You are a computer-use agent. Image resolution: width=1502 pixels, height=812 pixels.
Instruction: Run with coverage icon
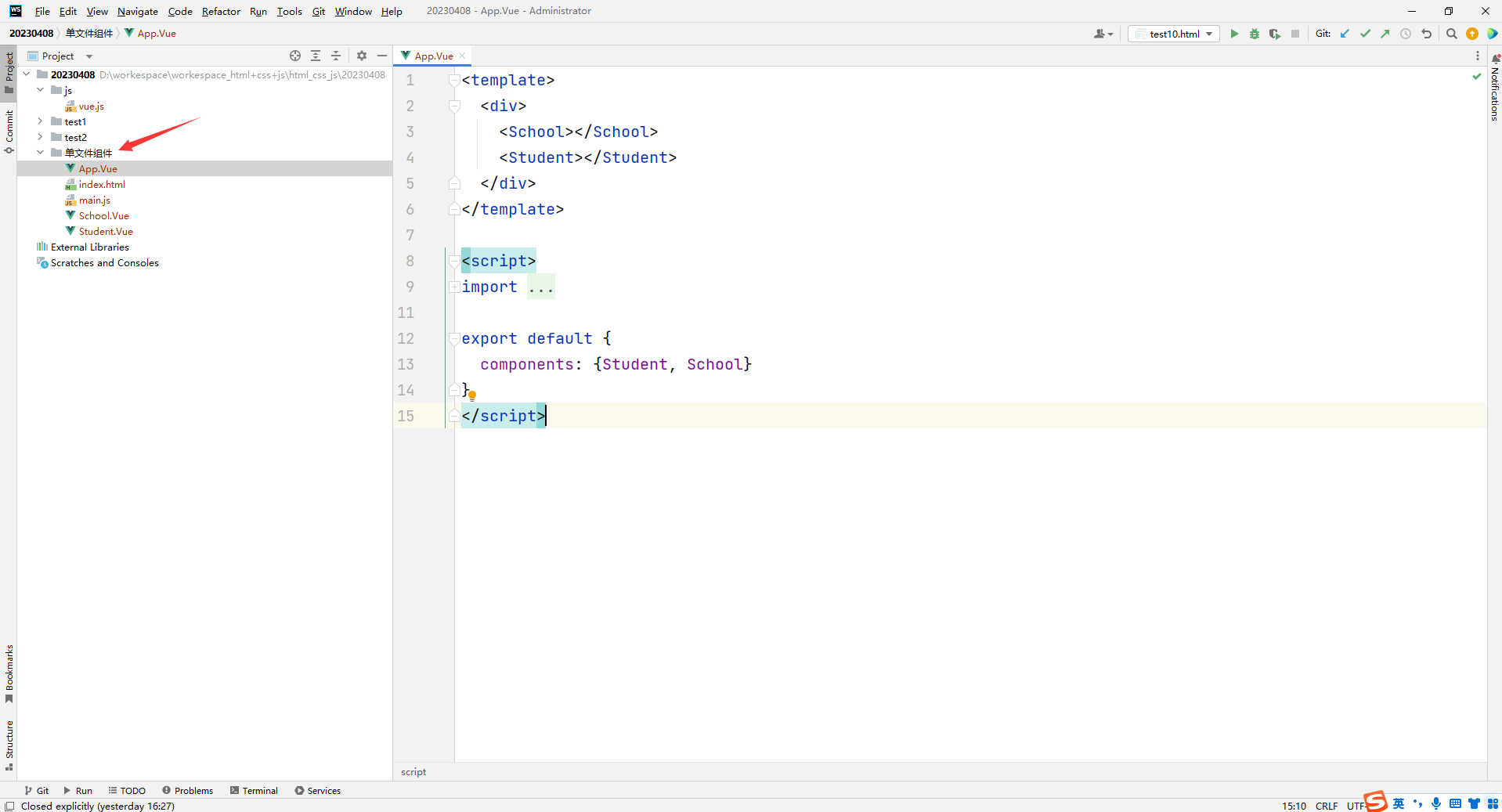(1275, 34)
